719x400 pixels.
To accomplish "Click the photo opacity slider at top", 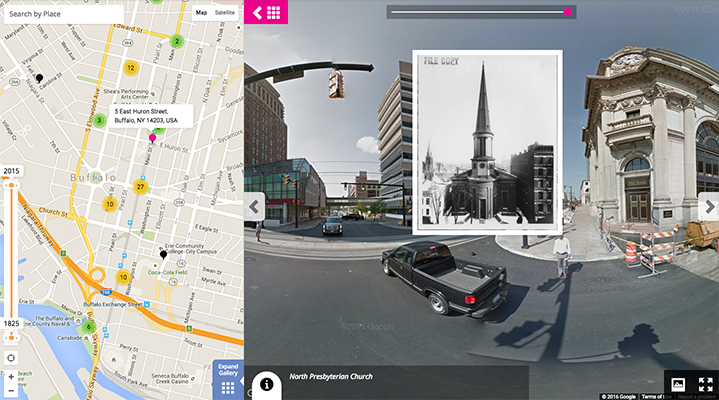I will pyautogui.click(x=480, y=12).
